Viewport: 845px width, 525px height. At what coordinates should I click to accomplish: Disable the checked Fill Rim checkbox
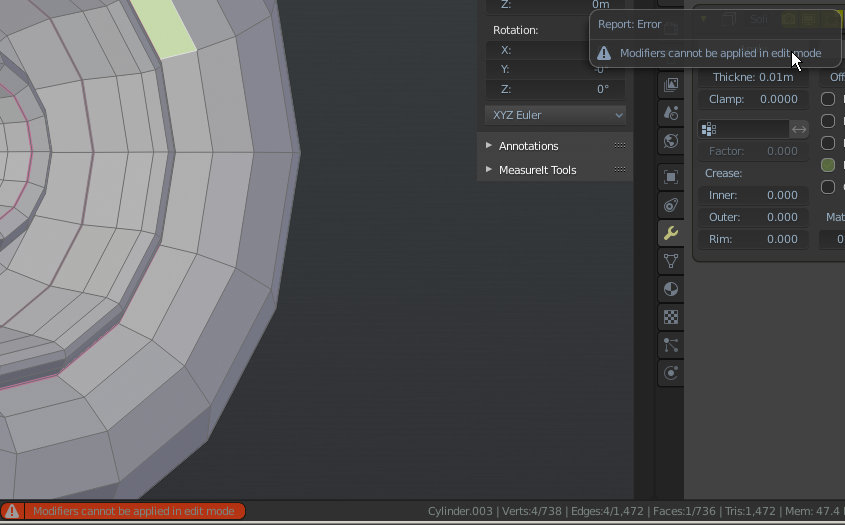[828, 165]
